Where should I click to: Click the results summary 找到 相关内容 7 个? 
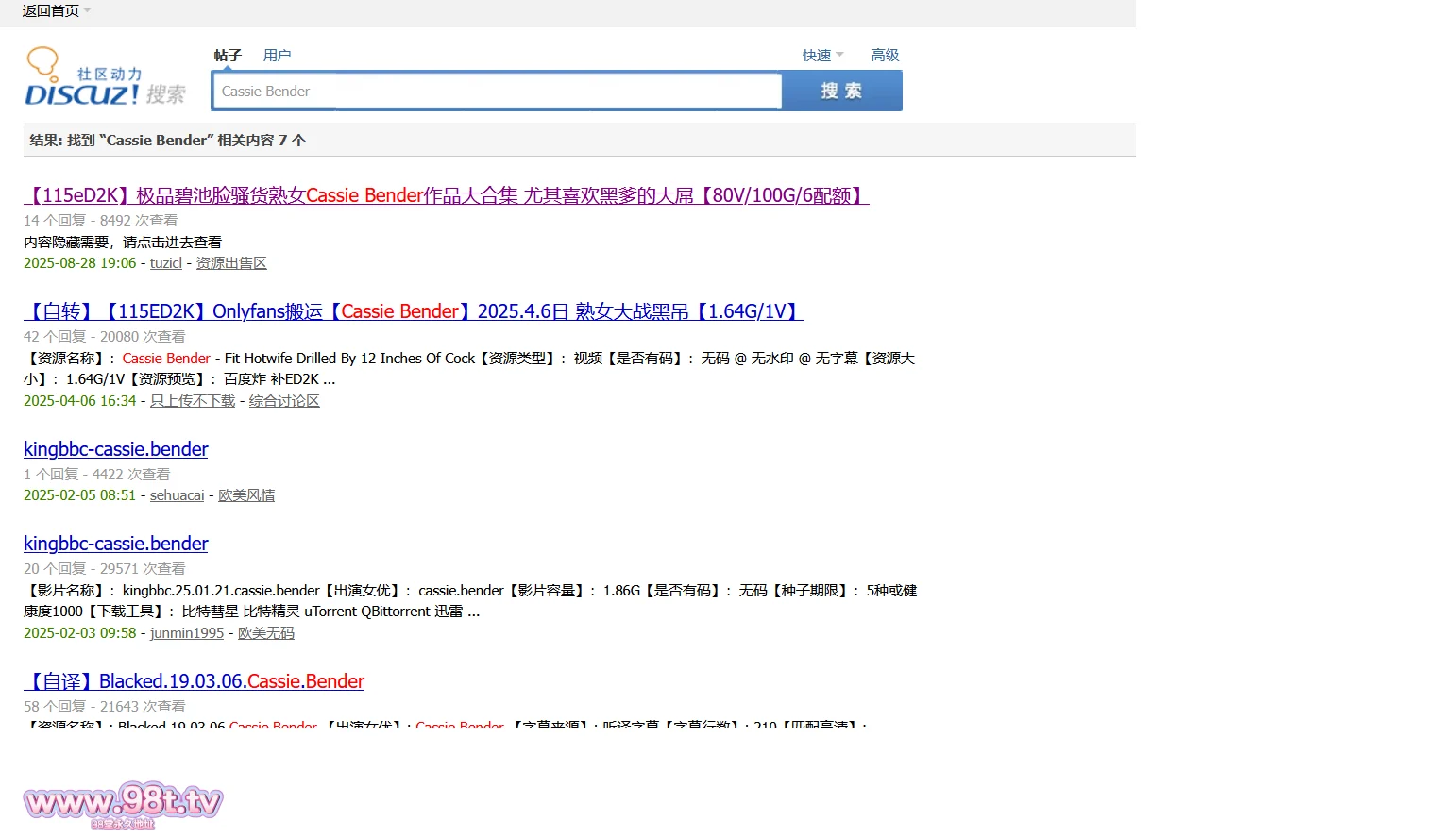pos(168,141)
